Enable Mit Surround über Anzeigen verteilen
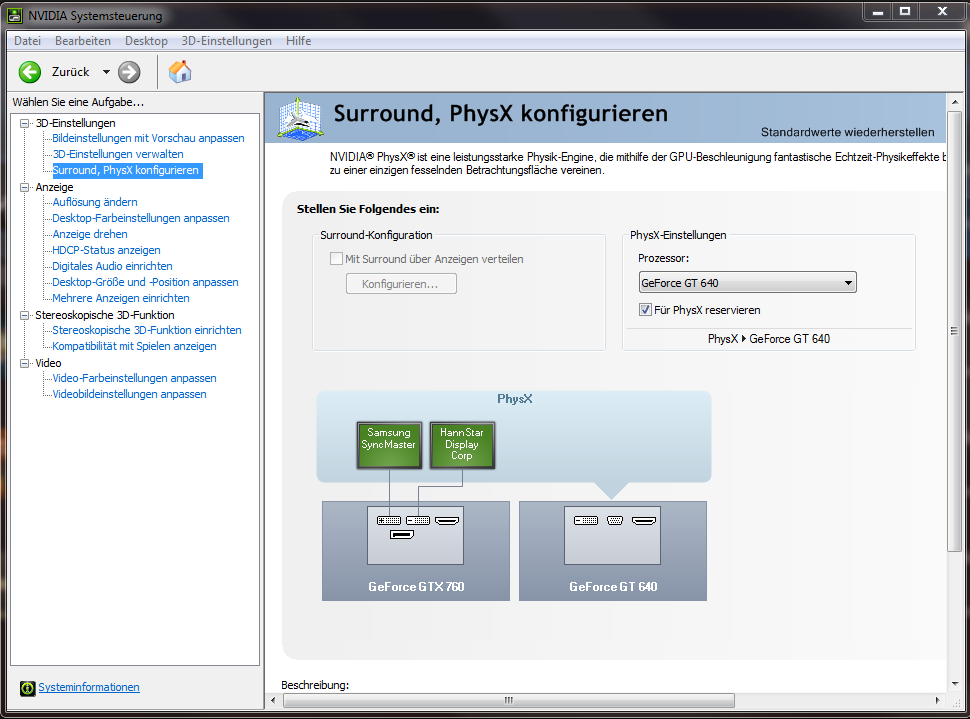This screenshot has width=970, height=719. (337, 259)
